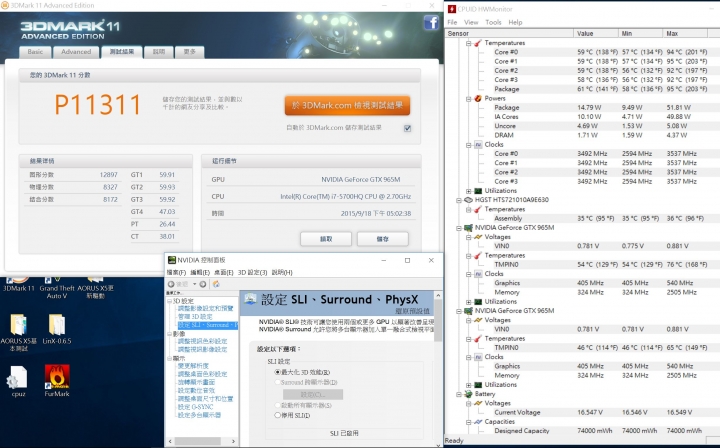Image resolution: width=720 pixels, height=448 pixels.
Task: Toggle auto-save results on 3DMark.com checkbox
Action: click(x=407, y=128)
